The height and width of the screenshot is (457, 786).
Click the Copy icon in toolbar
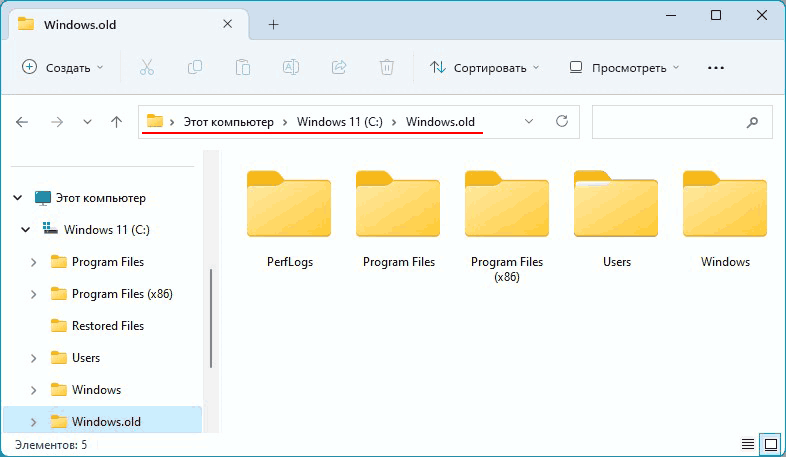[x=194, y=67]
